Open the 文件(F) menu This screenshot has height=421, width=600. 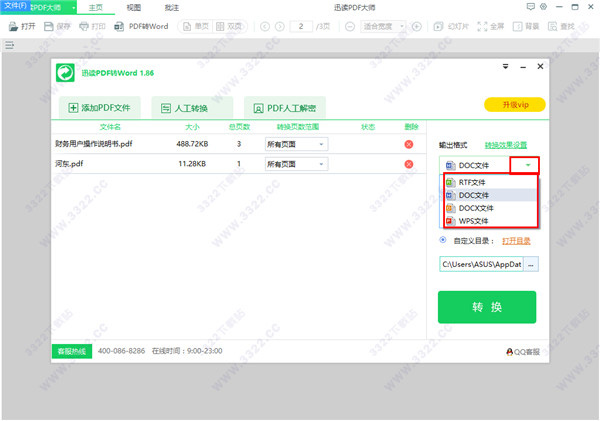tap(15, 6)
